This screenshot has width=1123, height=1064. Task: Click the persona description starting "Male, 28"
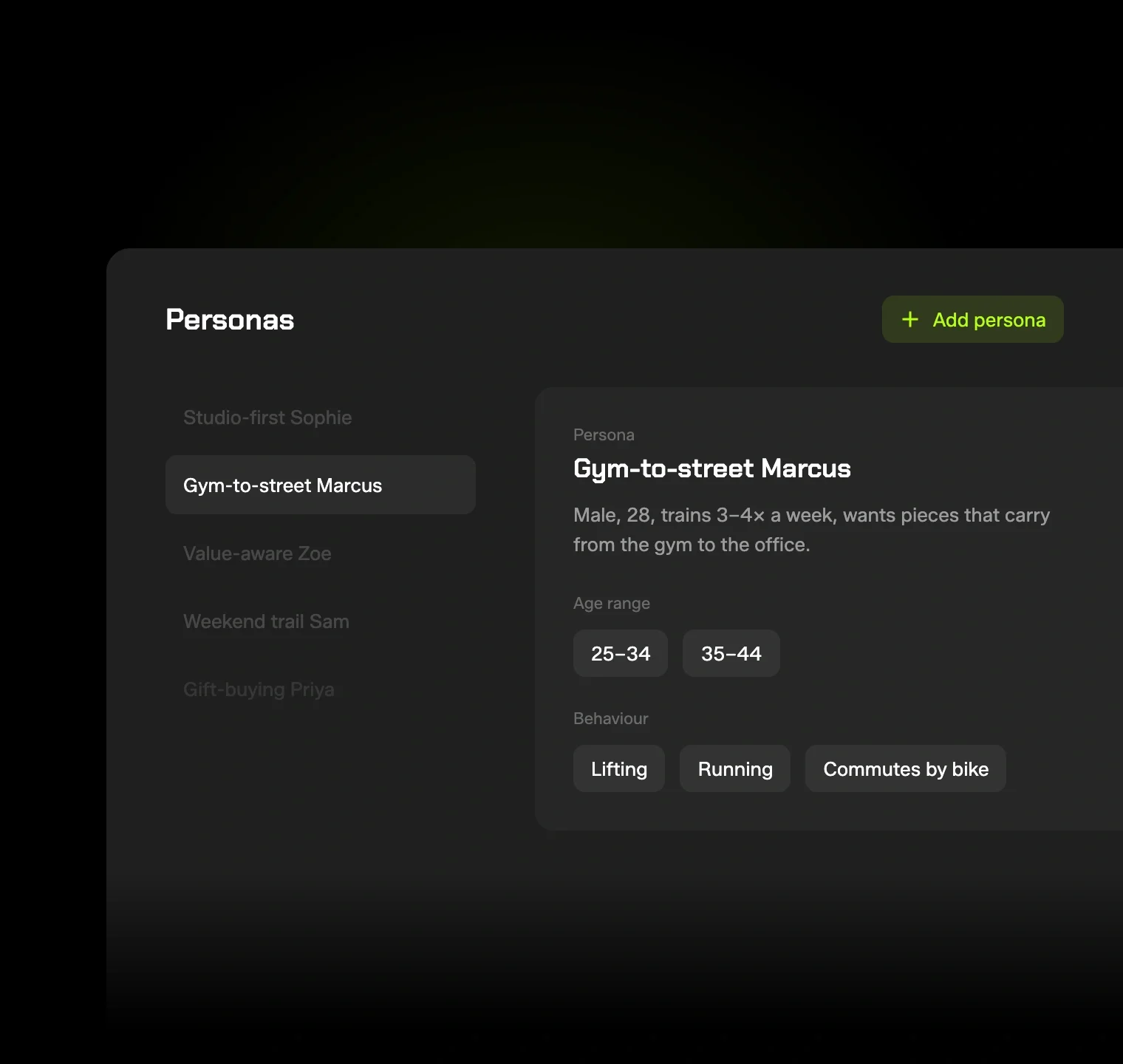click(811, 530)
